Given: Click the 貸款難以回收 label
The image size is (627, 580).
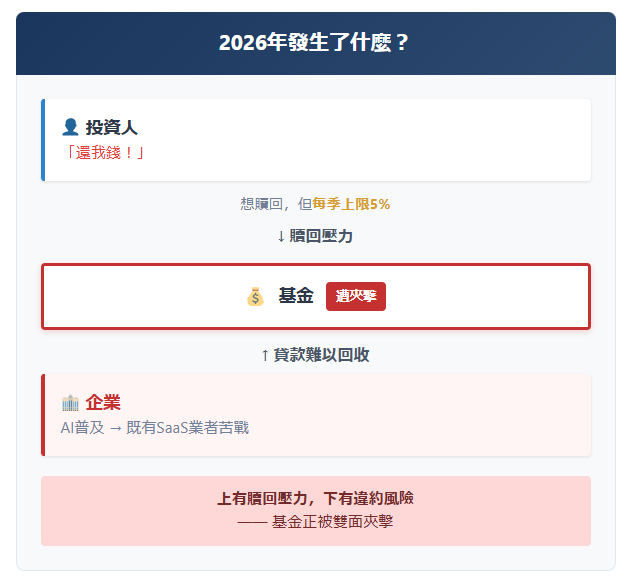Looking at the screenshot, I should (322, 355).
